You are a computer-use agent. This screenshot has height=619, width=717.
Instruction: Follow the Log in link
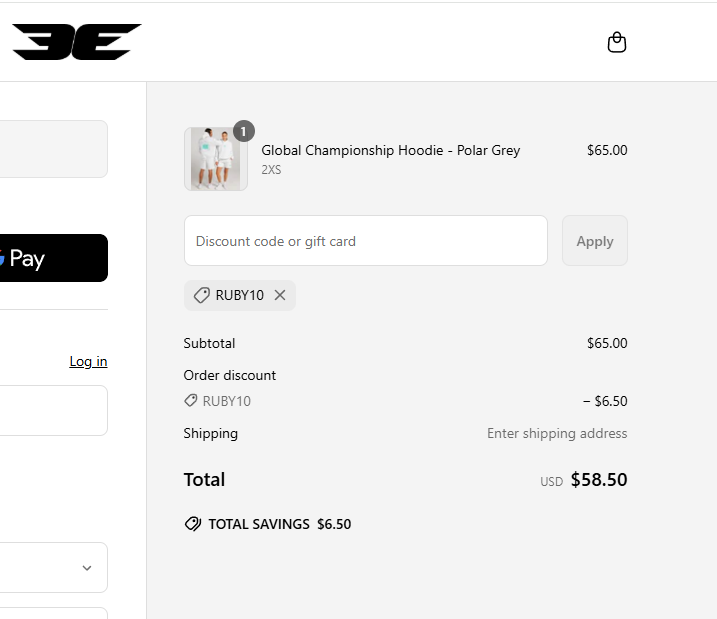[x=88, y=361]
